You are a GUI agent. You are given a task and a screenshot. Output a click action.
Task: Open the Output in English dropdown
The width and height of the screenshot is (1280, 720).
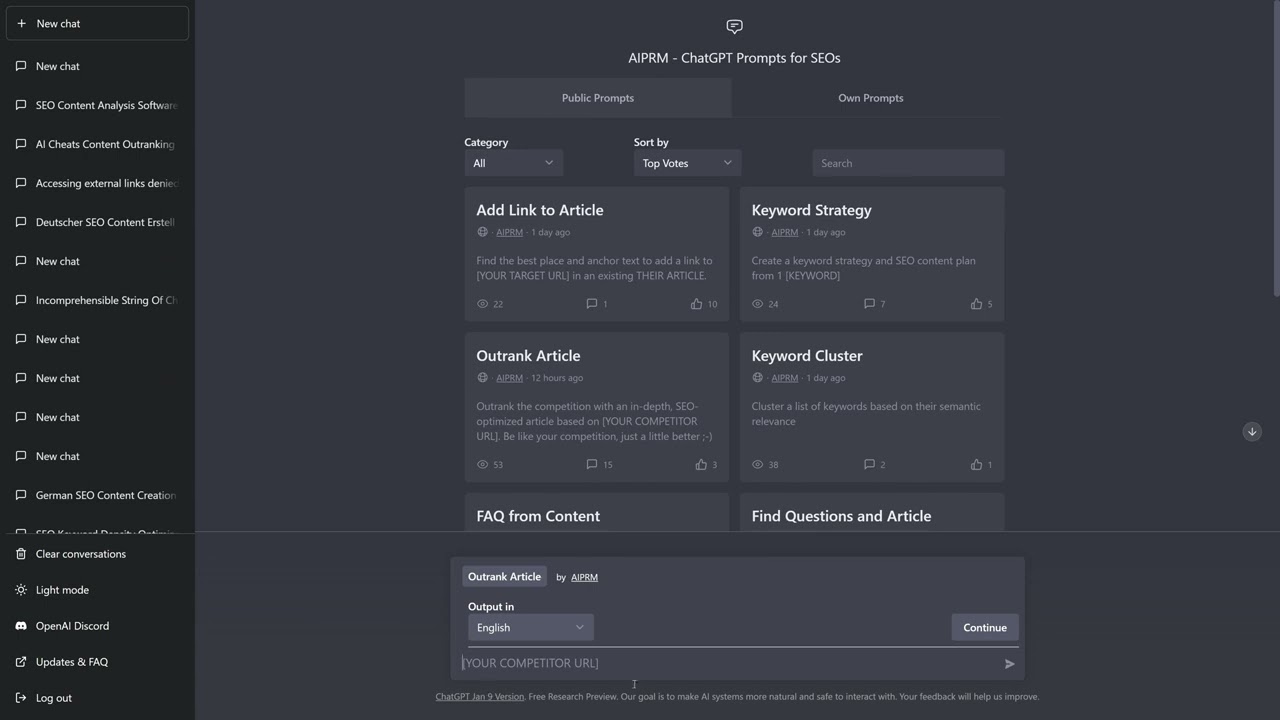(x=529, y=627)
